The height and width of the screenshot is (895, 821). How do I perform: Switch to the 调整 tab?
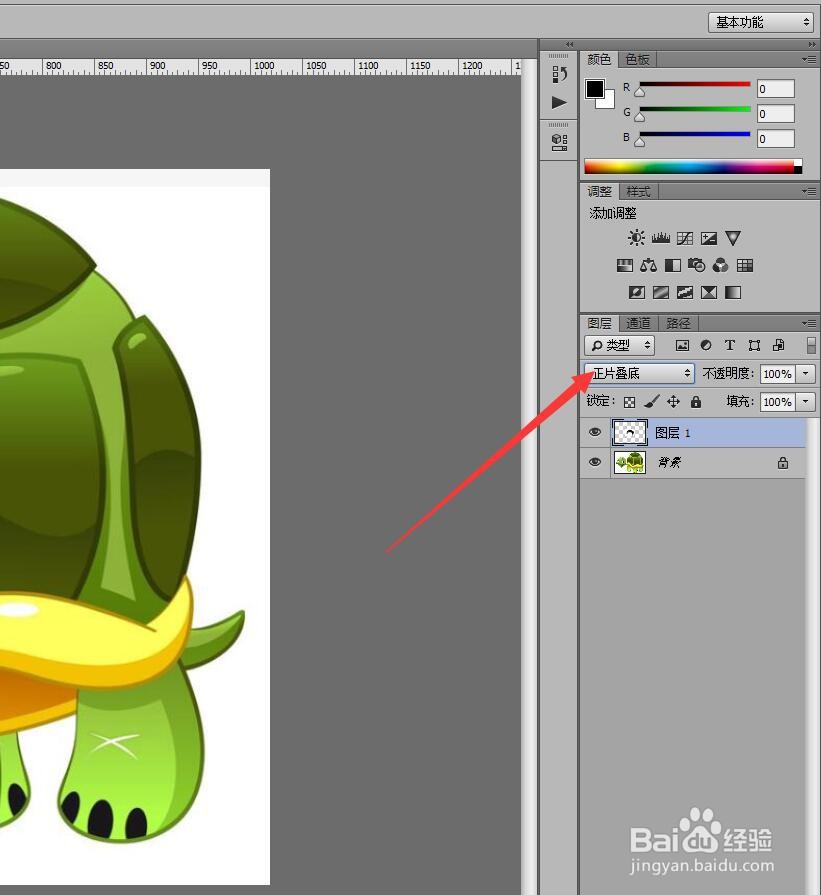[599, 192]
